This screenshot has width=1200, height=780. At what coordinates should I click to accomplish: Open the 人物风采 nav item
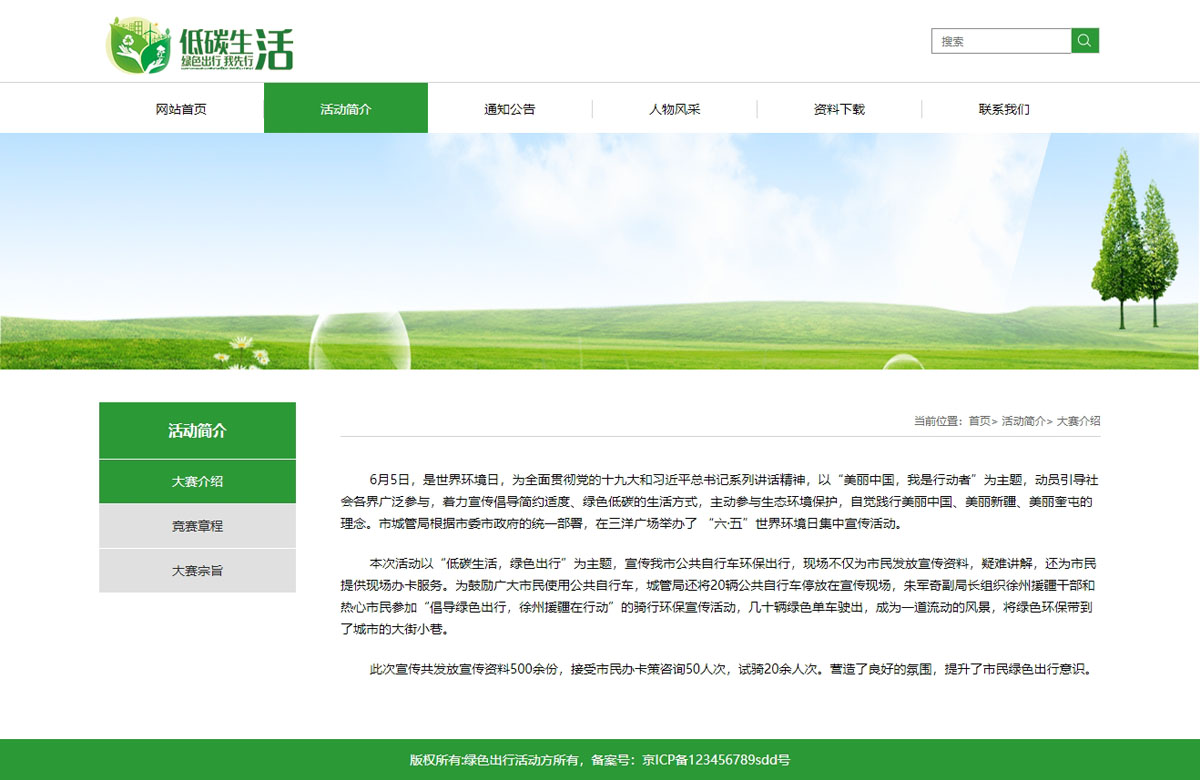pyautogui.click(x=675, y=109)
